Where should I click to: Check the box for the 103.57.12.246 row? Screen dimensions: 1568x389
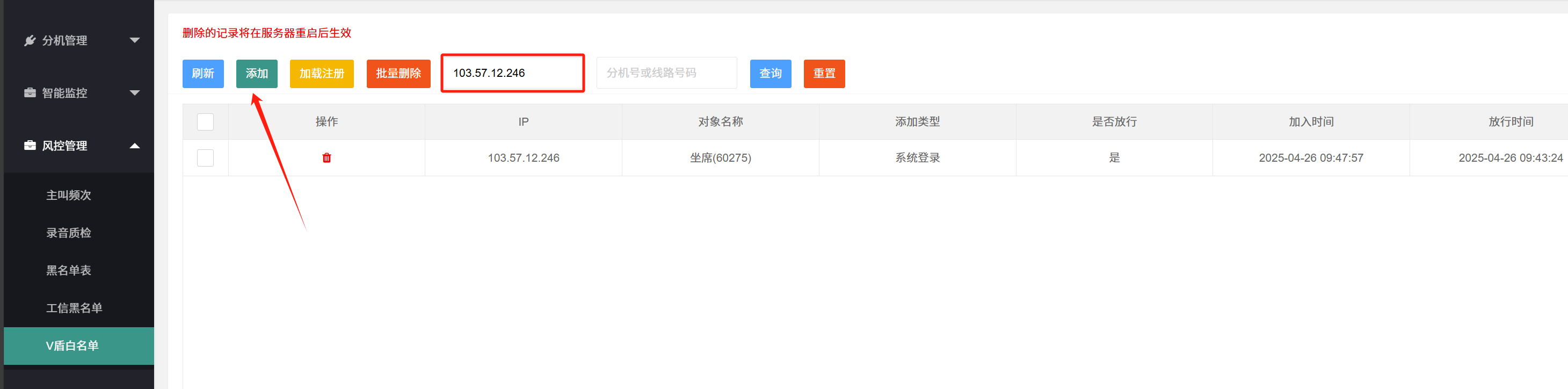coord(205,157)
